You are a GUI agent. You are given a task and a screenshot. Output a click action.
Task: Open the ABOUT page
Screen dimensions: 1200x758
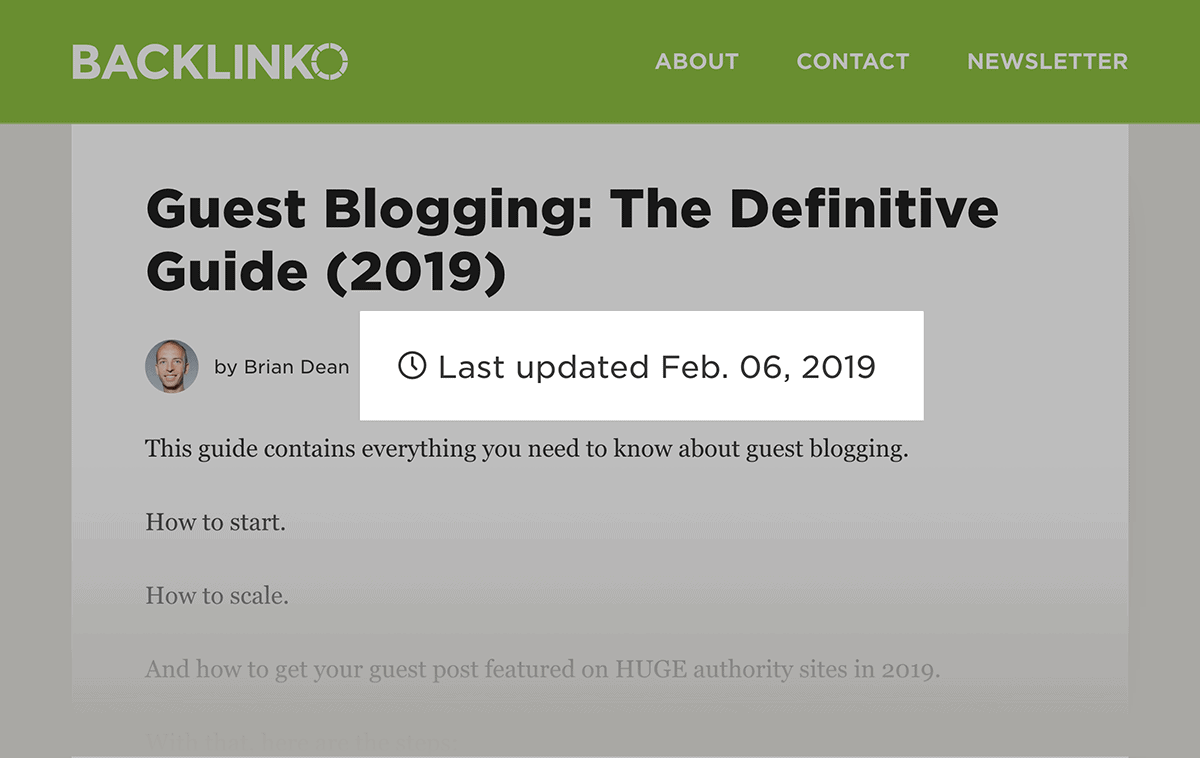[x=697, y=61]
